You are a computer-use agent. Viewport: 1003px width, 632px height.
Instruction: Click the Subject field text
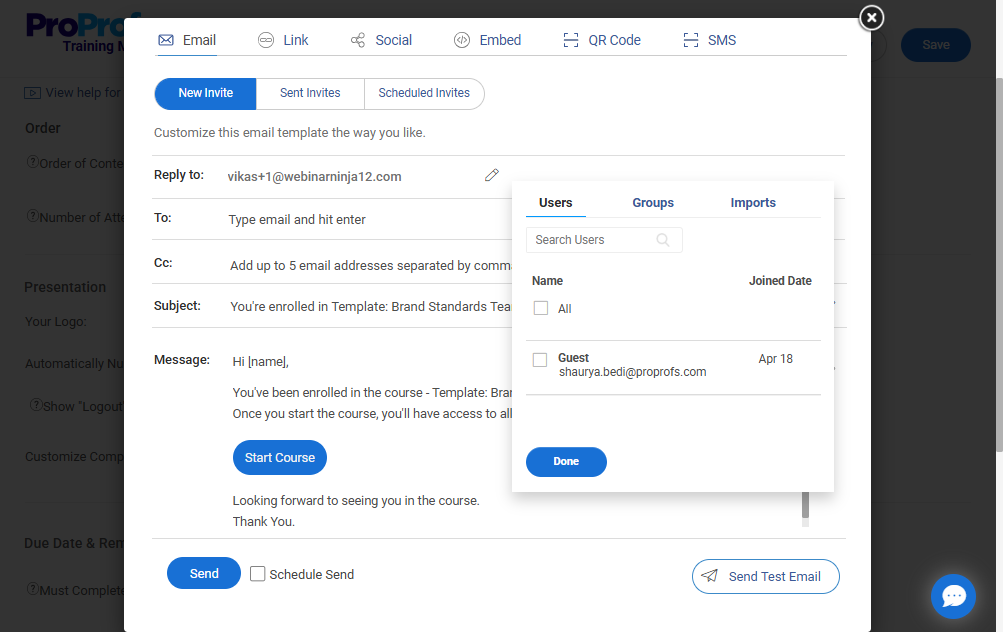point(370,306)
